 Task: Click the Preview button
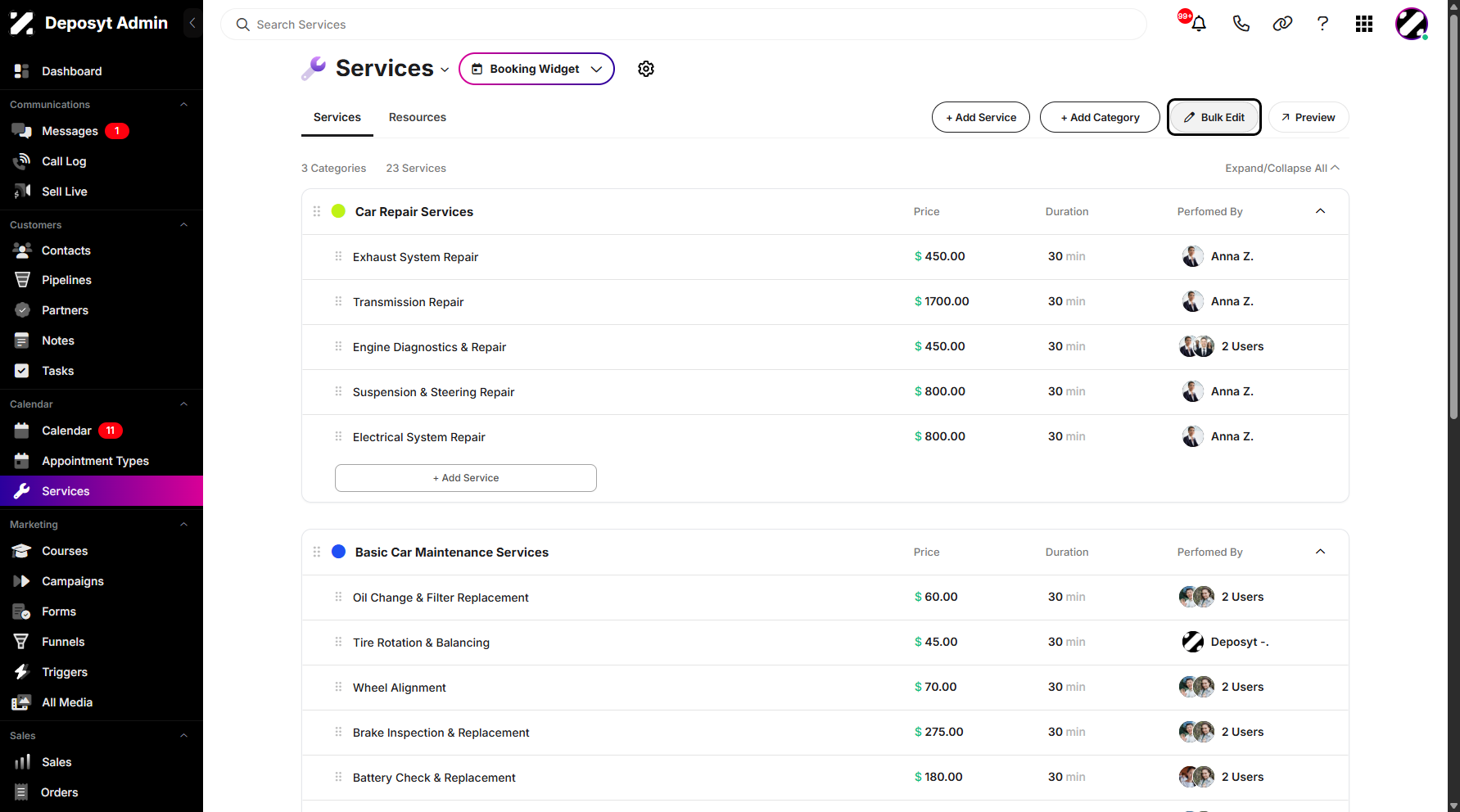(1309, 117)
